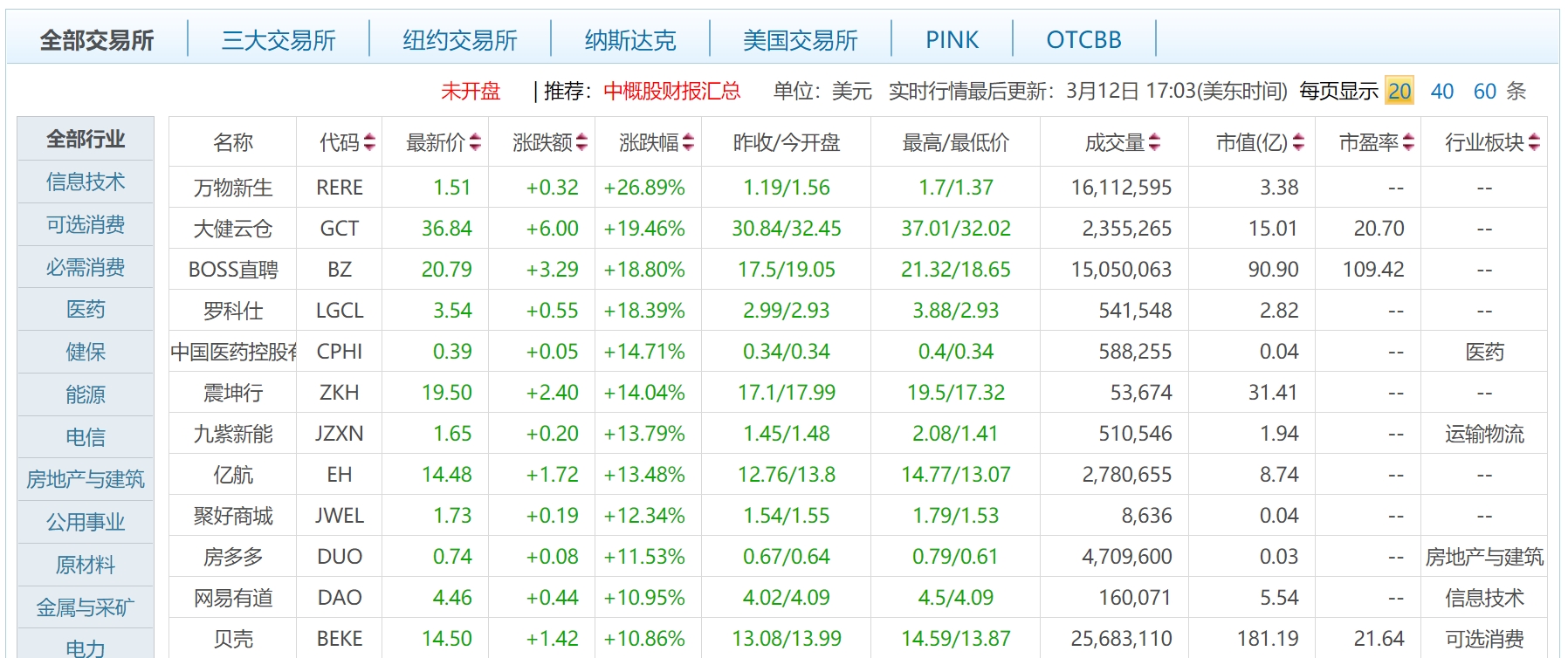
Task: Select the PINK exchange tab
Action: [x=952, y=40]
